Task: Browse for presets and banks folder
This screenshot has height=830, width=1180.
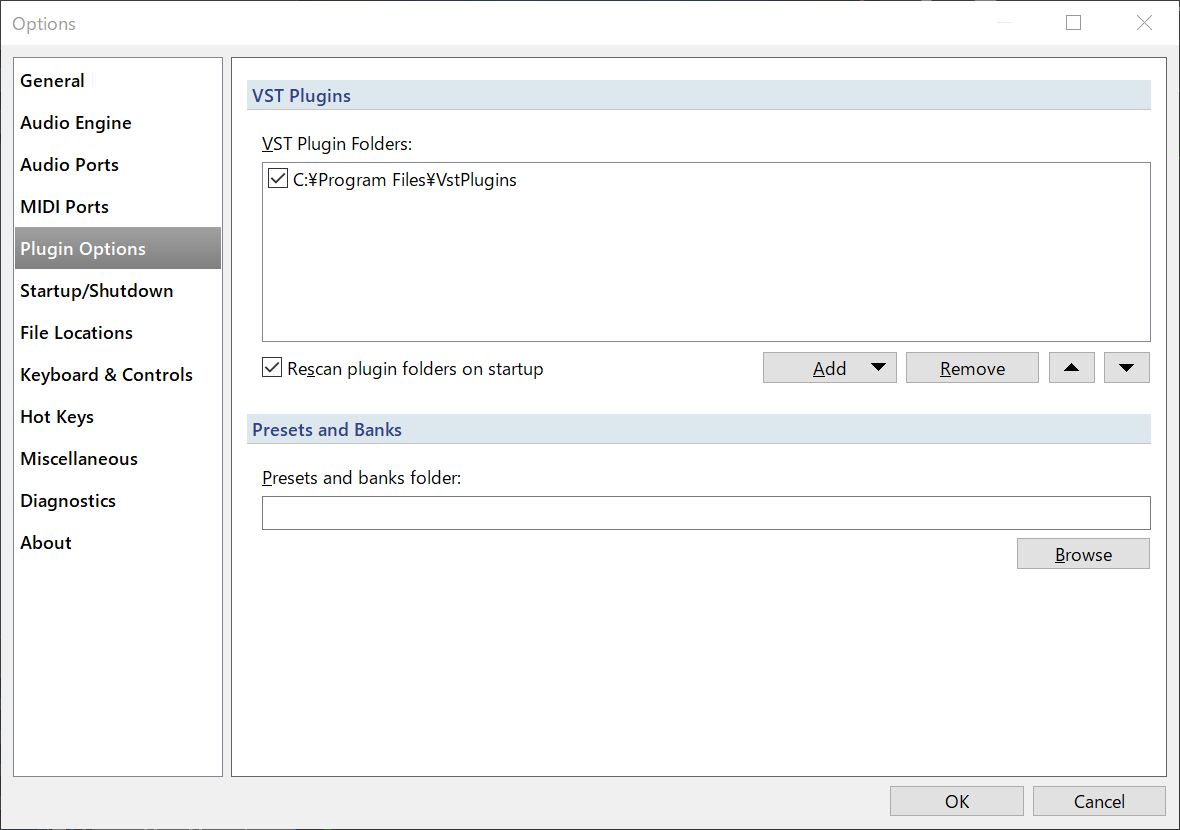Action: pyautogui.click(x=1083, y=554)
